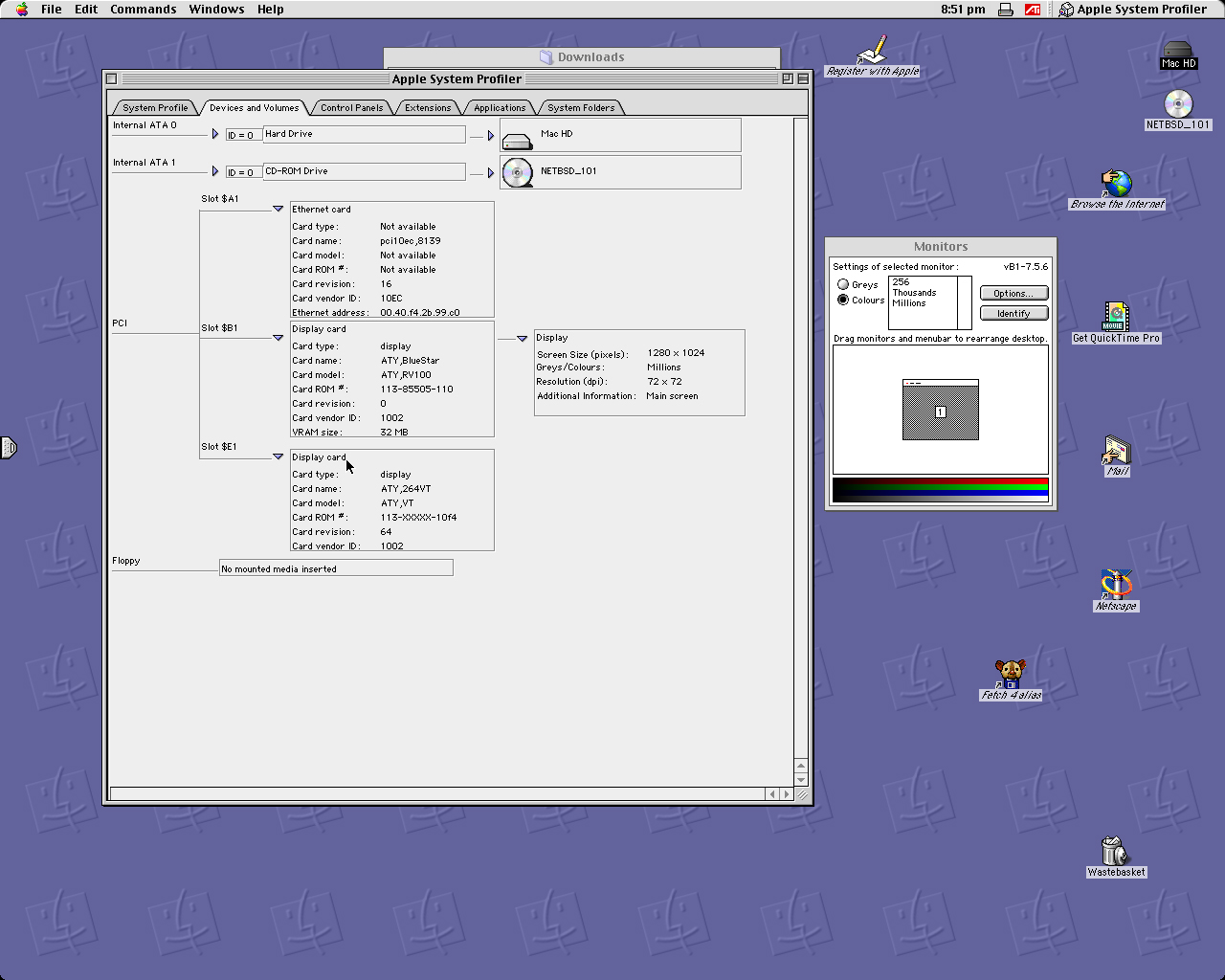
Task: Click the Card name ATY,BlueStar value
Action: 410,361
